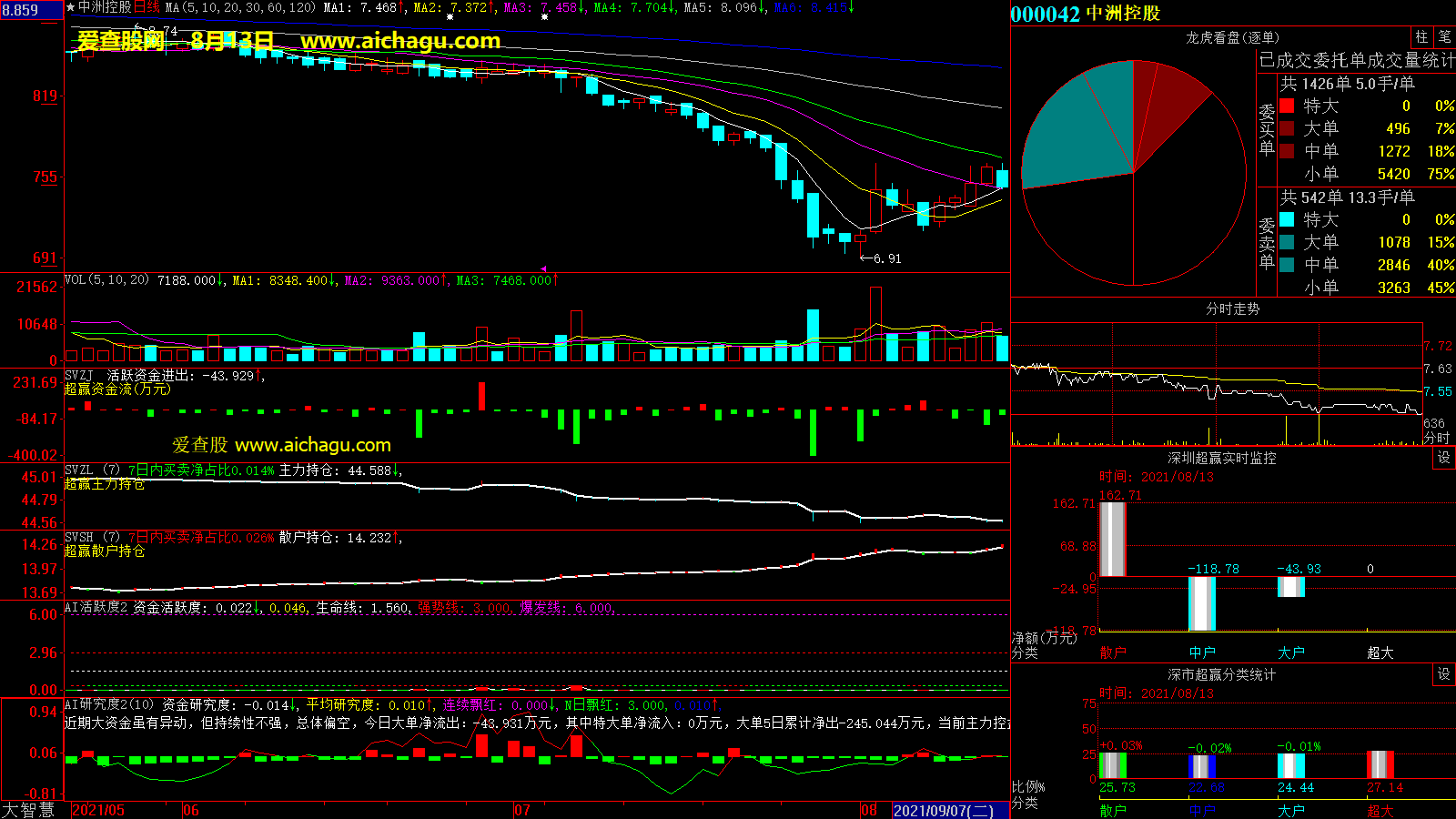
Task: Click the 柱 bar-chart view button
Action: [x=1421, y=37]
